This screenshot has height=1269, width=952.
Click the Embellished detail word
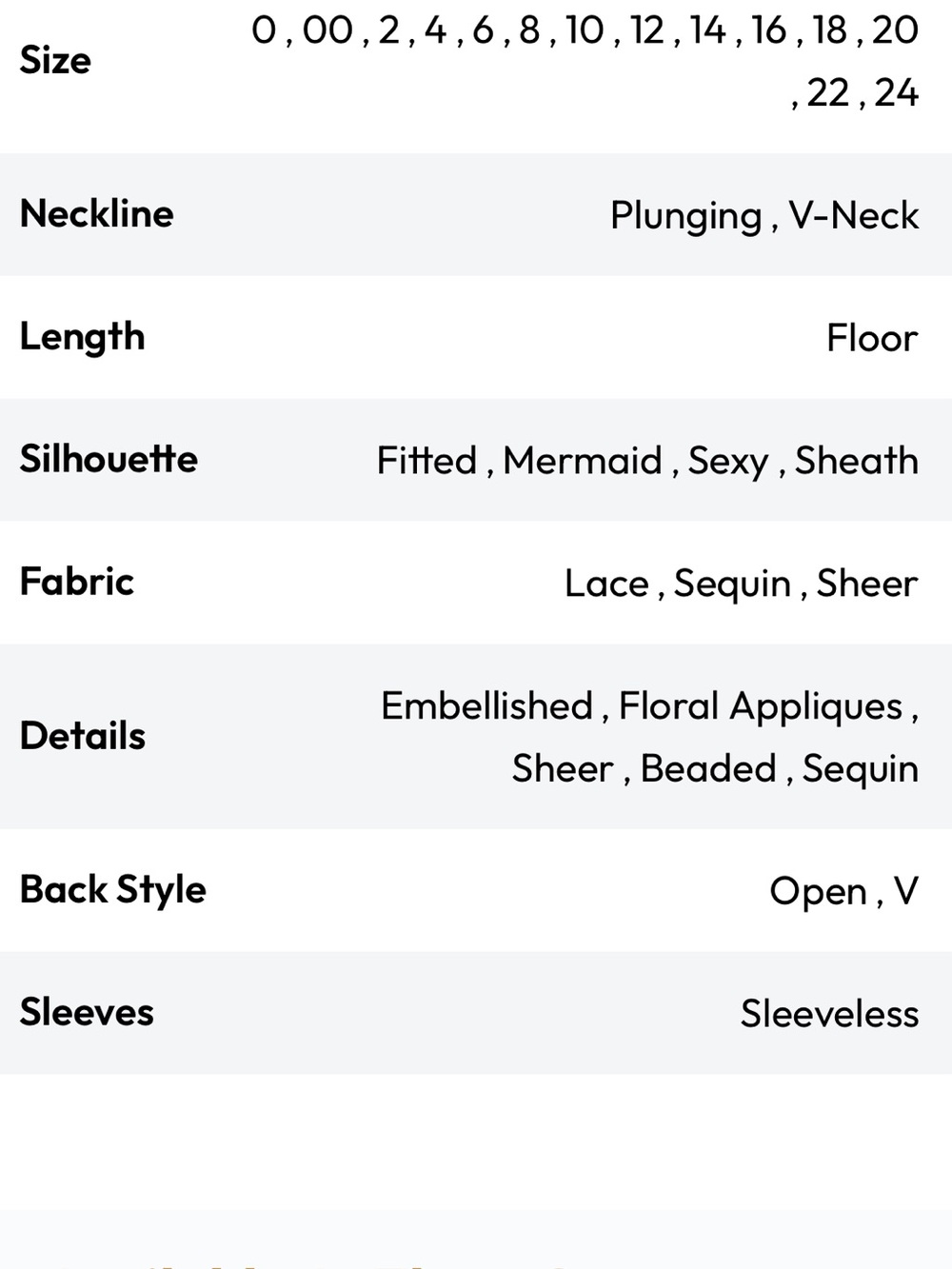pos(487,706)
